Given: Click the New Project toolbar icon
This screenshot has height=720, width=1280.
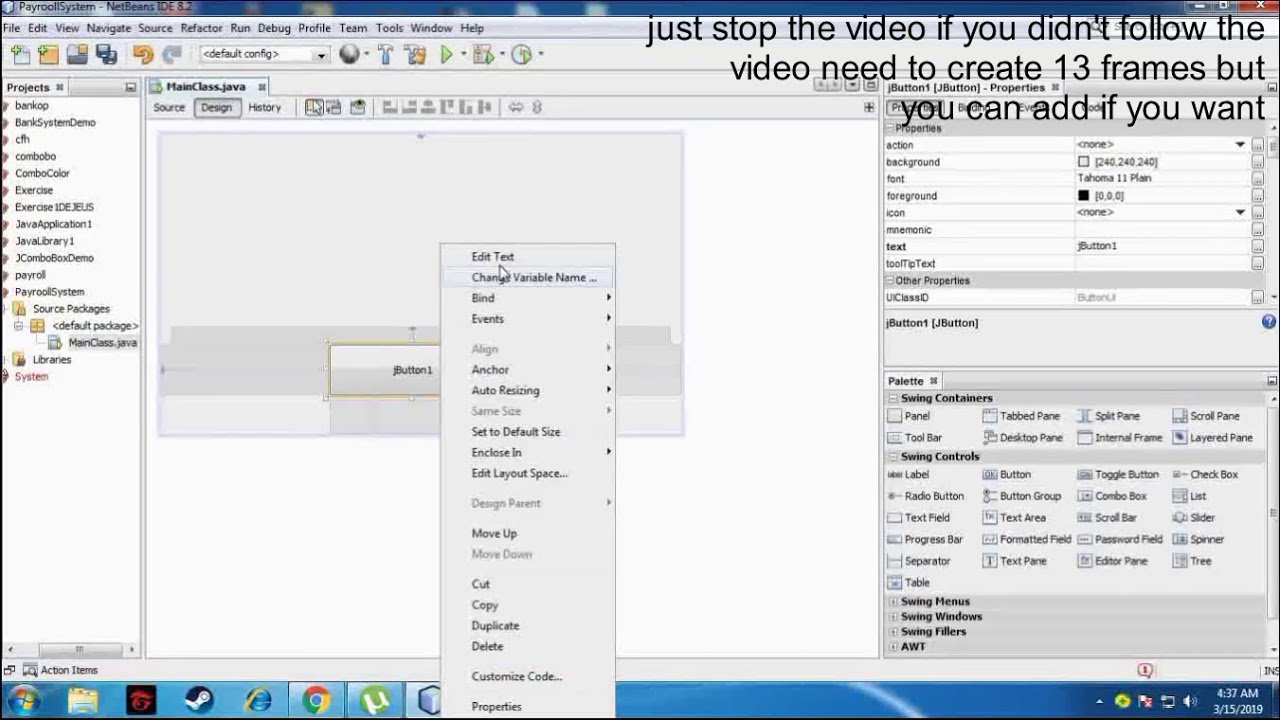Looking at the screenshot, I should coord(47,55).
